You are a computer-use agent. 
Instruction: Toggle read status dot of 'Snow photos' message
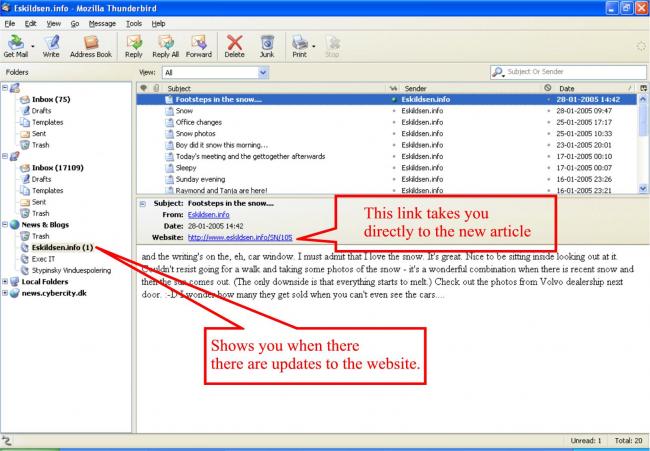point(394,134)
